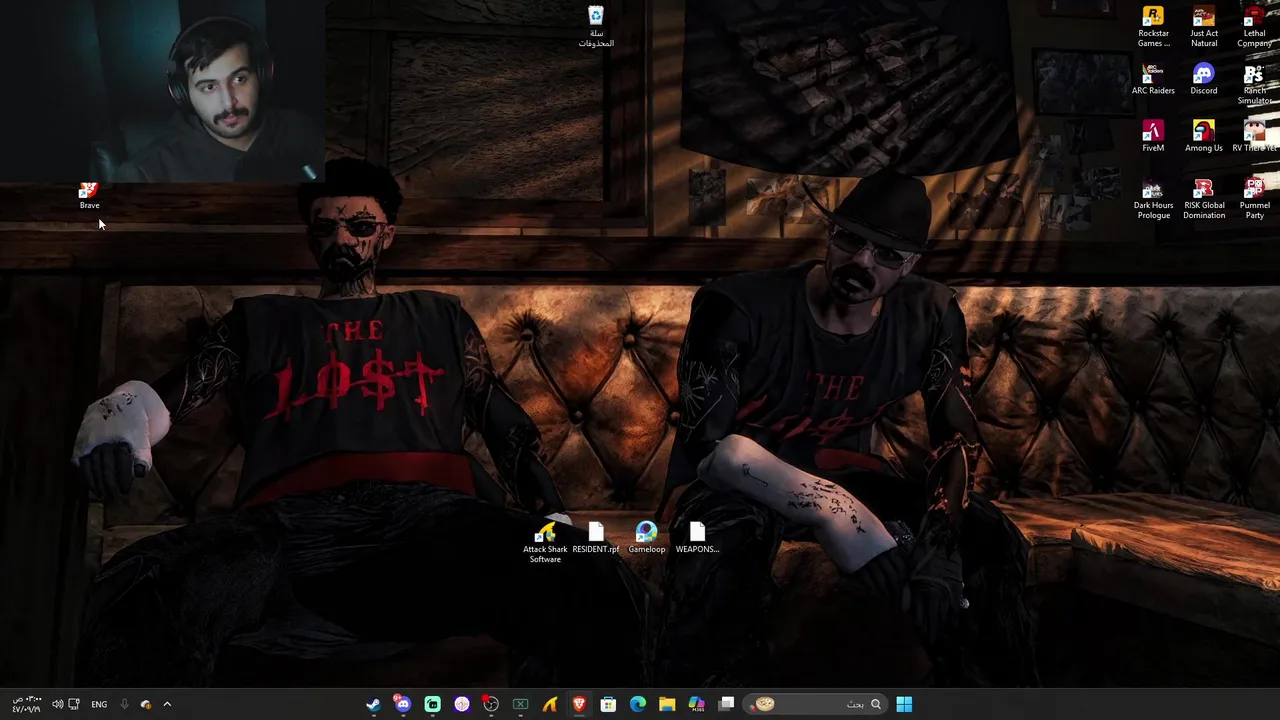
Task: Open Gameloop desktop shortcut
Action: [646, 538]
